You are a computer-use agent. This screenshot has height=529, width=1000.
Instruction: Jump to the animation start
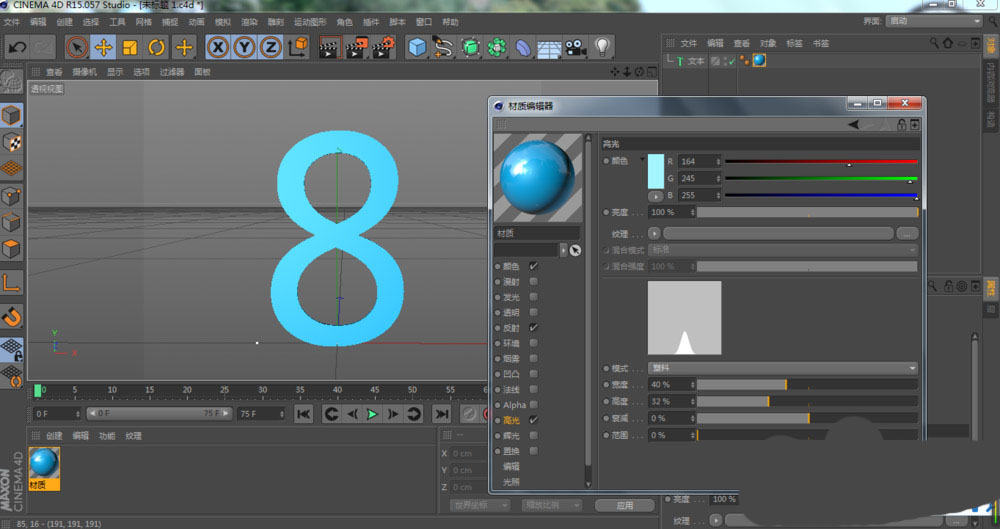304,414
